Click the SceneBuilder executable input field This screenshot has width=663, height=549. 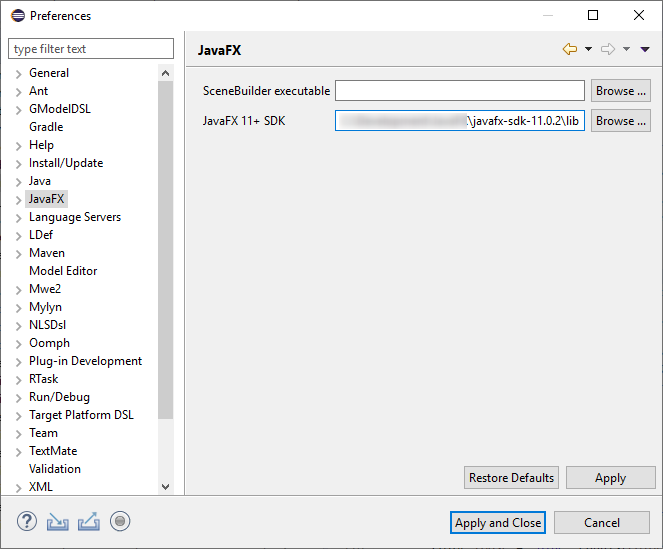pyautogui.click(x=460, y=91)
